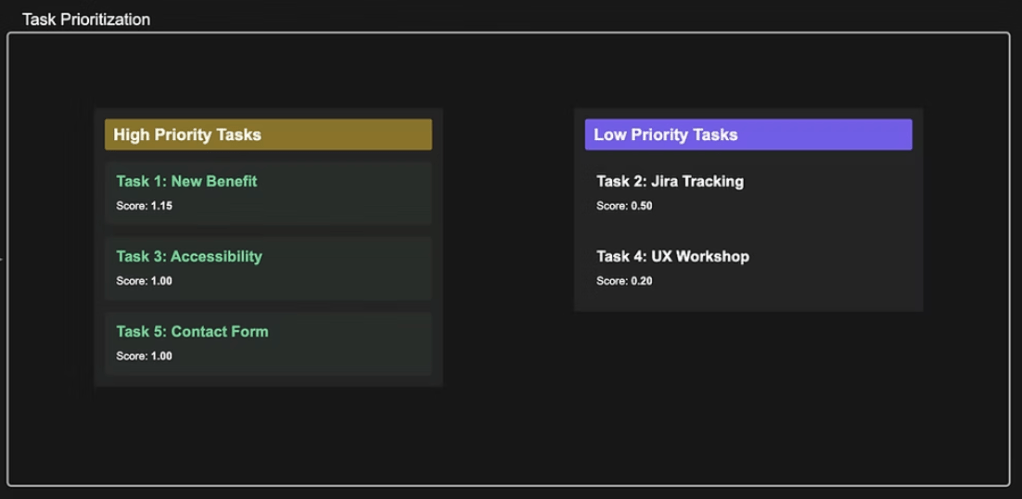This screenshot has height=499, width=1022.
Task: Open Task 2: Jira Tracking
Action: point(670,181)
